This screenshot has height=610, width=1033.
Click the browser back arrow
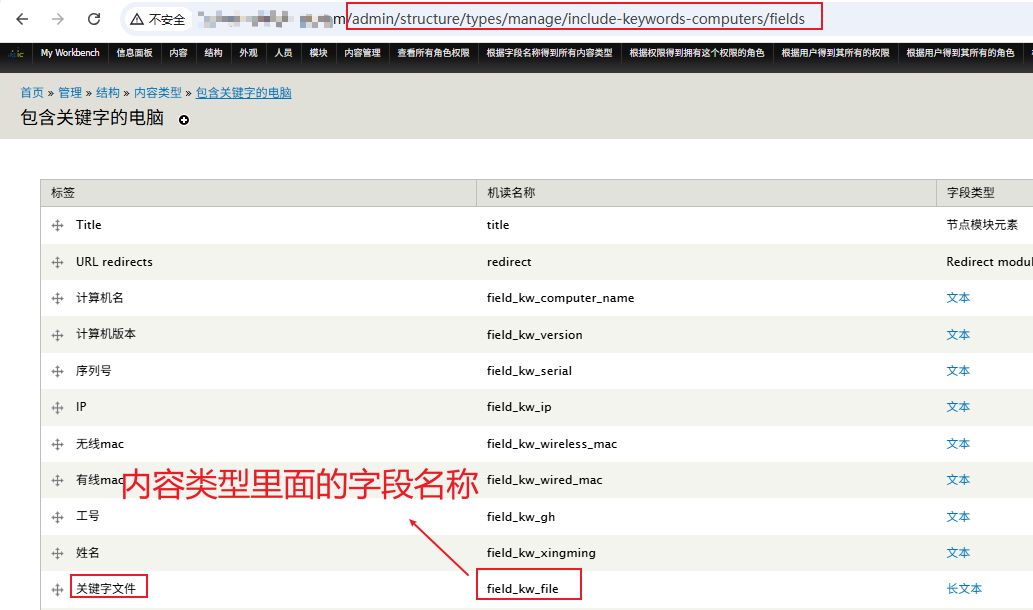[22, 19]
